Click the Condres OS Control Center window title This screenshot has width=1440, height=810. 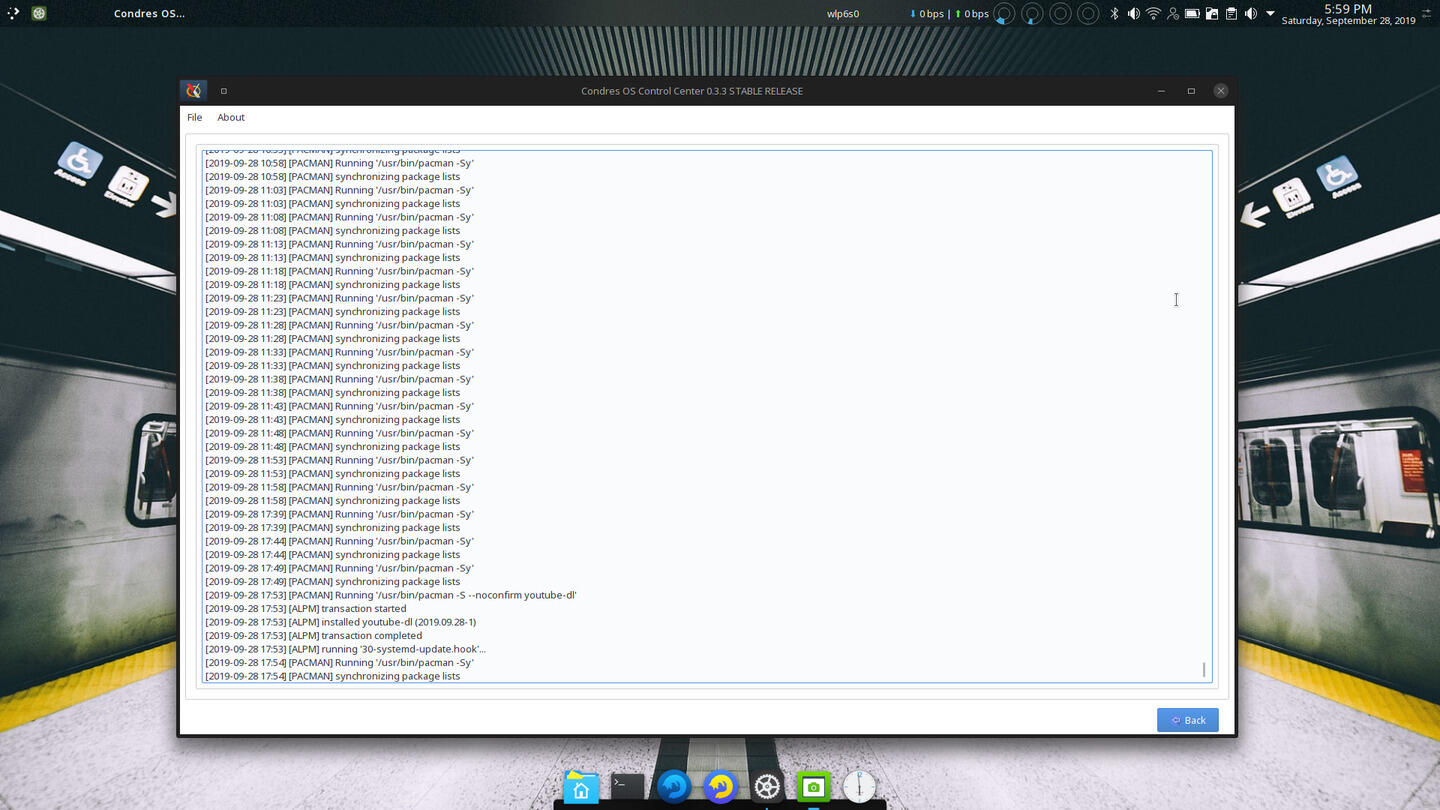[x=692, y=91]
